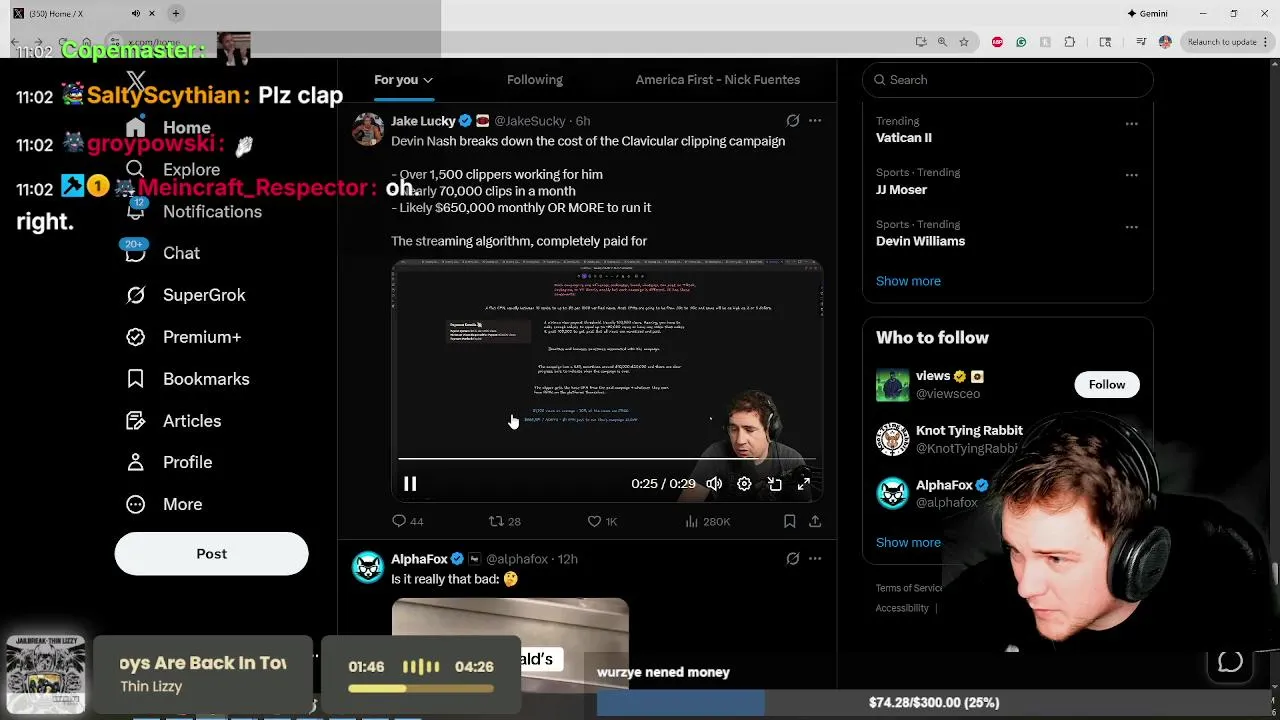Open the Chrome profile avatar
The height and width of the screenshot is (720, 1280).
point(1165,42)
